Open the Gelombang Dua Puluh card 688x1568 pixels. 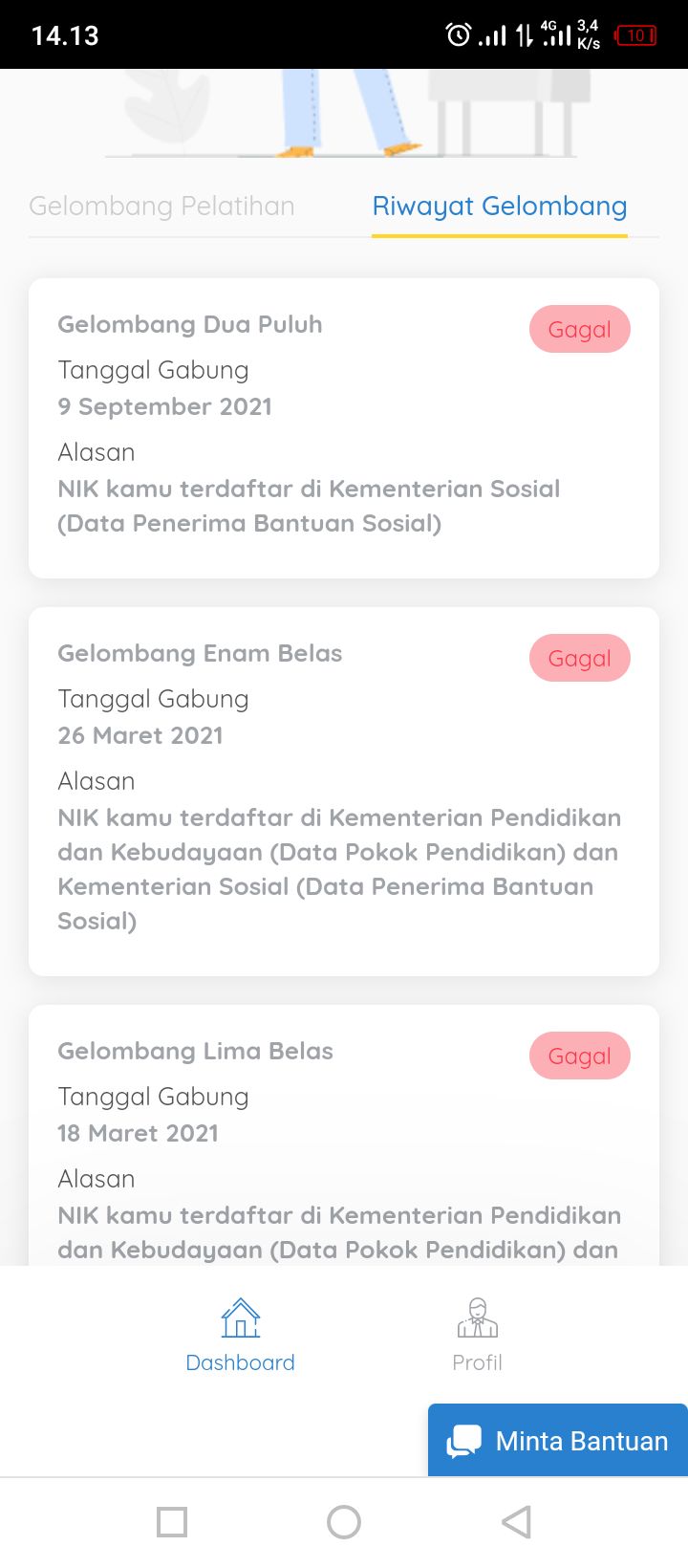[344, 428]
